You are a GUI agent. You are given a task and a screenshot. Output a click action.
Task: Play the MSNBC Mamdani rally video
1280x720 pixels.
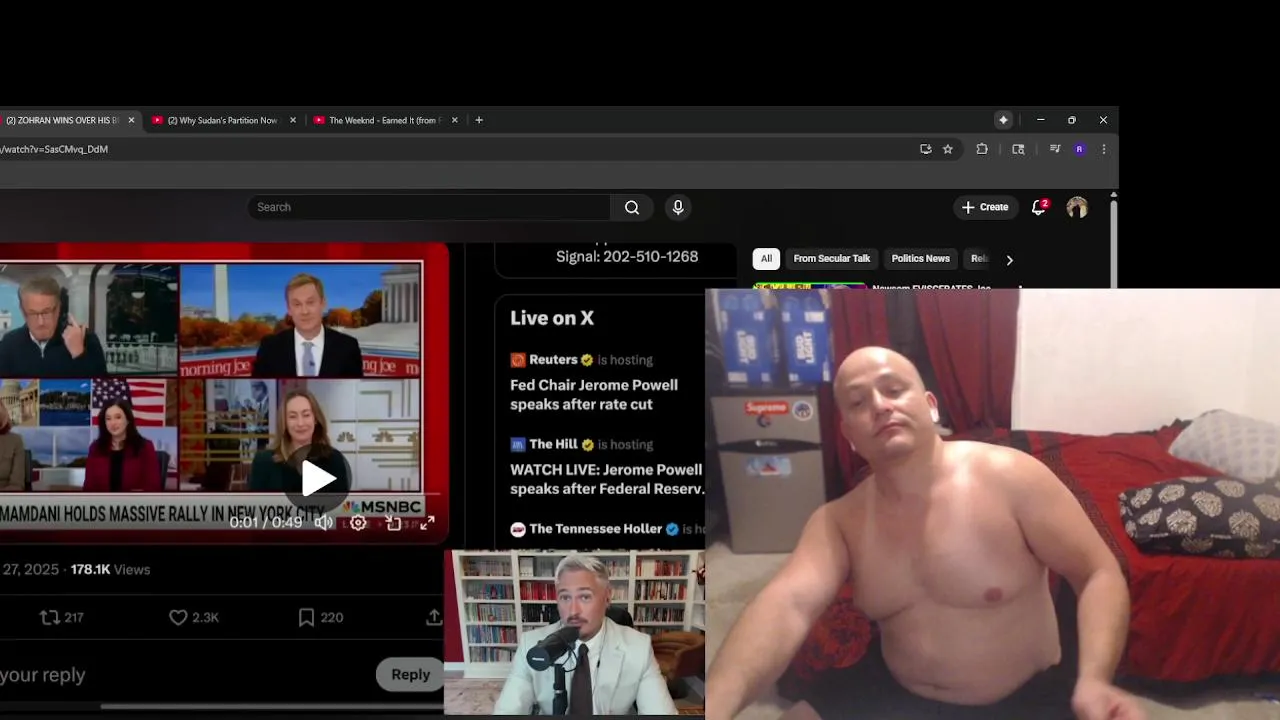point(318,478)
